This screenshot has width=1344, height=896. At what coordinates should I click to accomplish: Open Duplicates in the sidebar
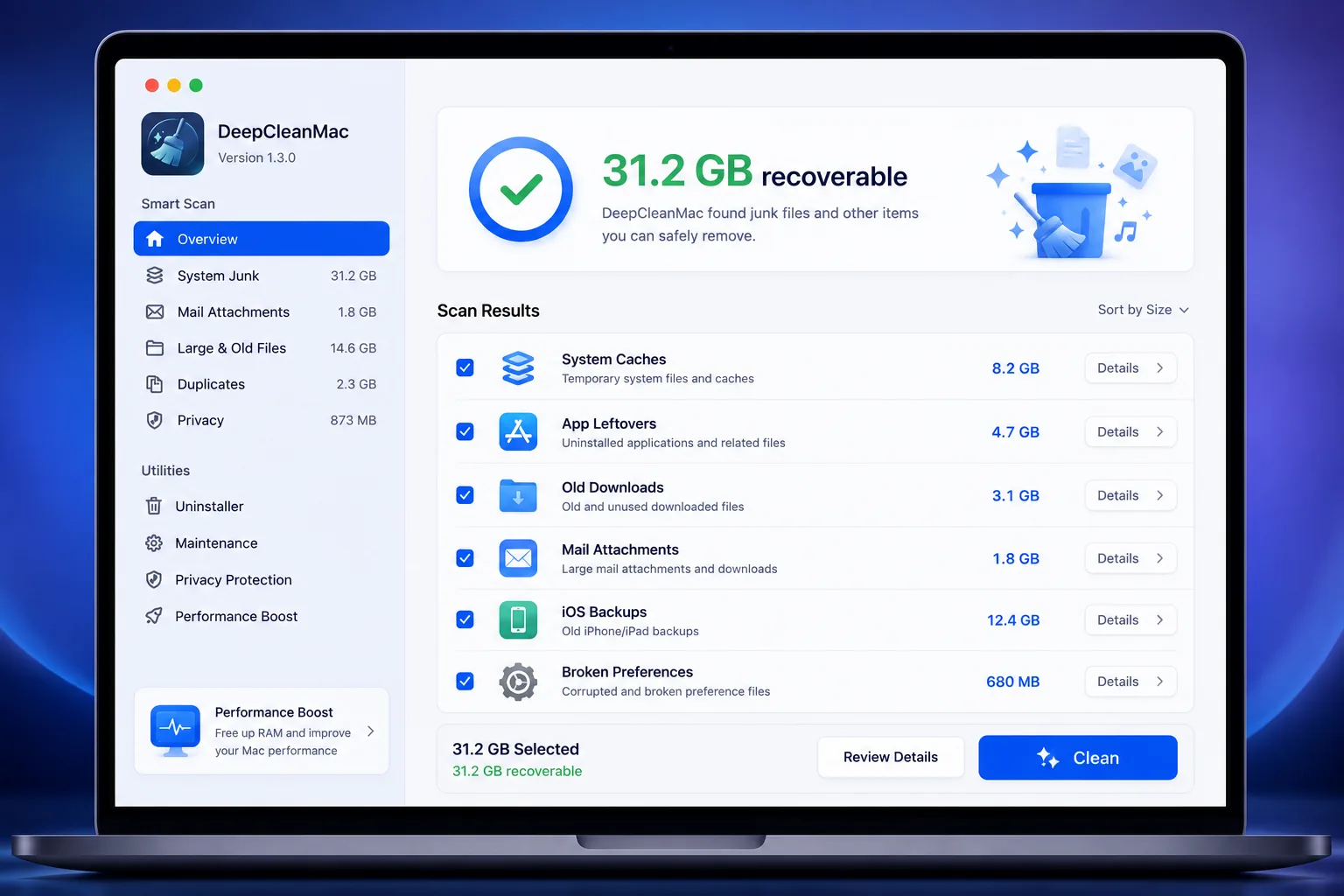(x=262, y=384)
